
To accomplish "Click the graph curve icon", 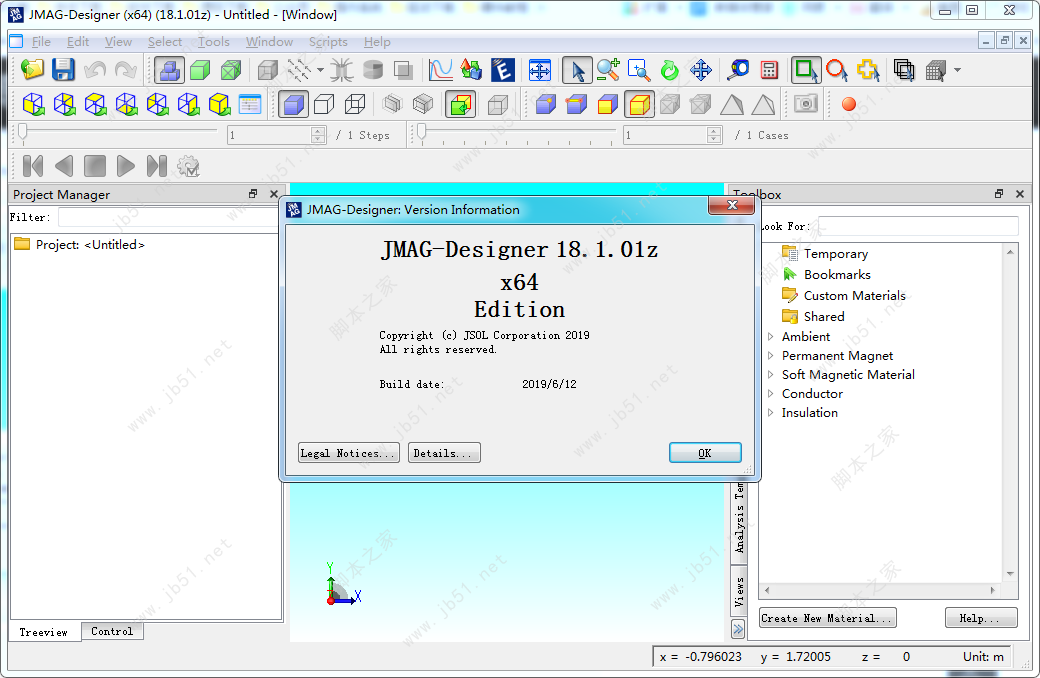I will 440,70.
